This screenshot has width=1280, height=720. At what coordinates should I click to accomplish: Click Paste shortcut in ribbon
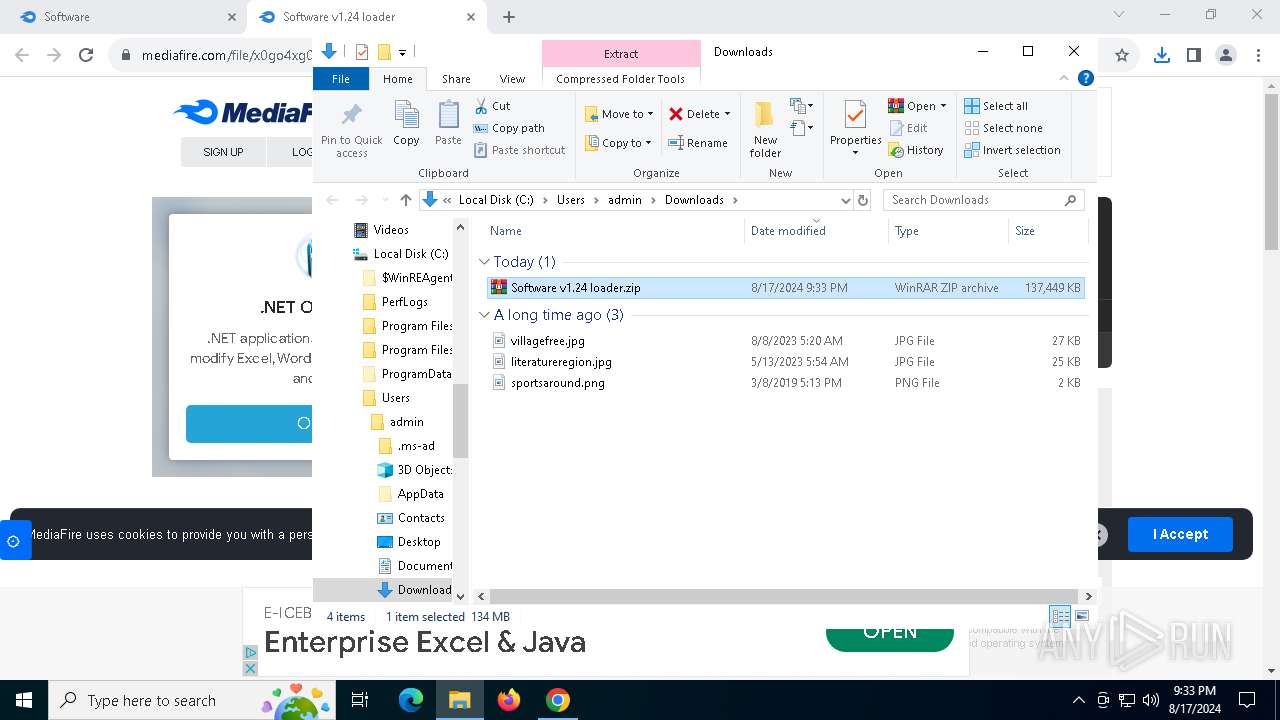click(x=520, y=150)
